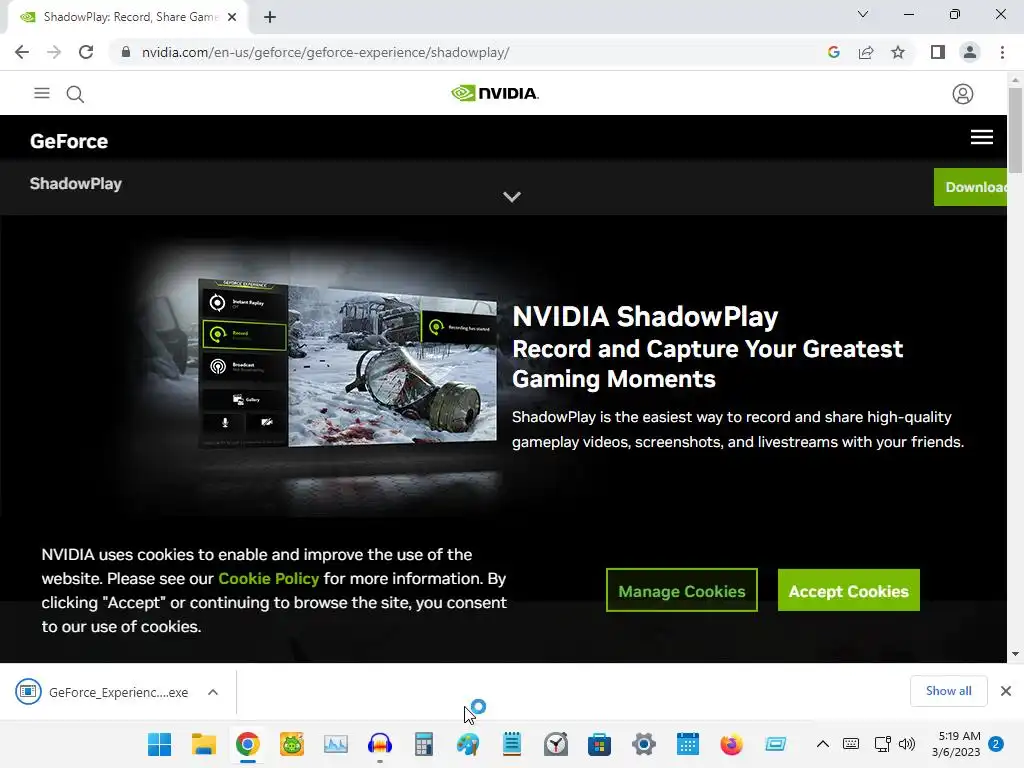Screen dimensions: 1024x768
Task: Open Chrome side panel
Action: (x=938, y=52)
